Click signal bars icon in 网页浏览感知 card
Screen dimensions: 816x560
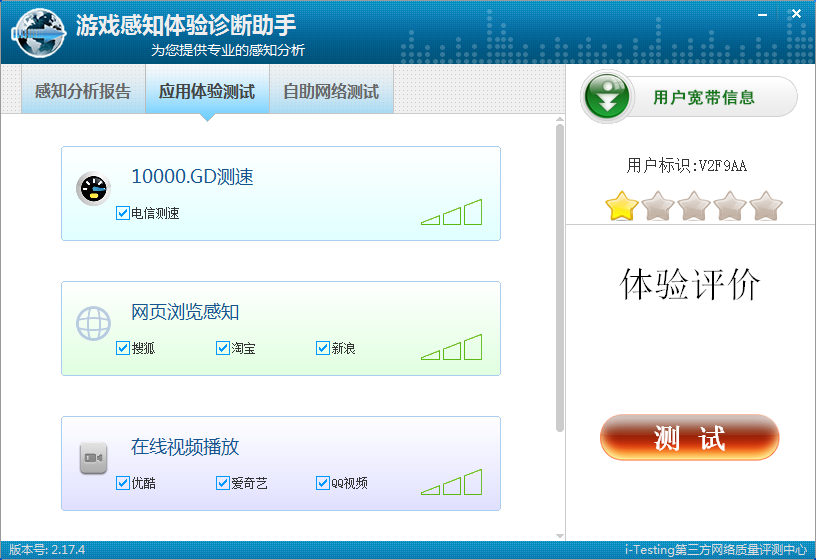(452, 347)
